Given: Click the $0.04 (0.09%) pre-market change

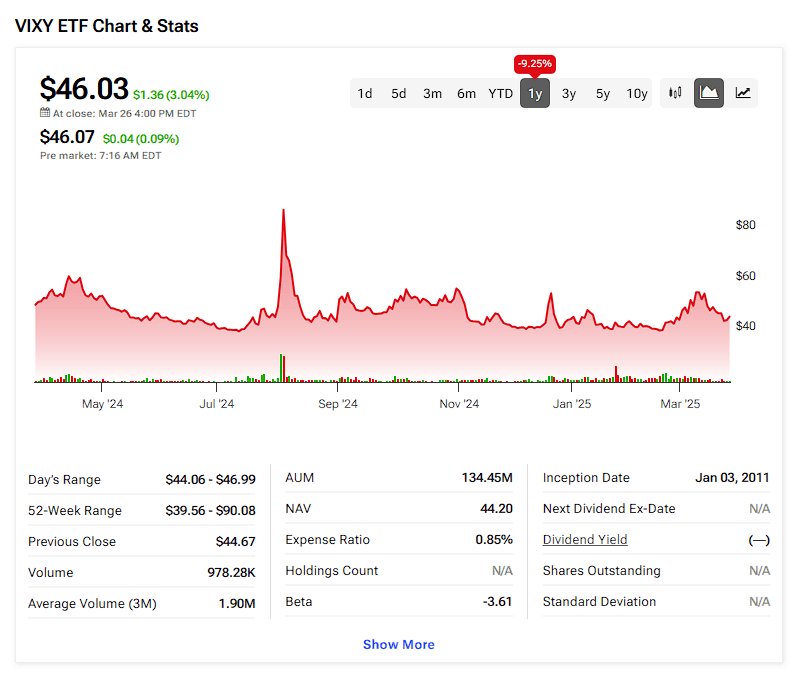Looking at the screenshot, I should click(141, 139).
